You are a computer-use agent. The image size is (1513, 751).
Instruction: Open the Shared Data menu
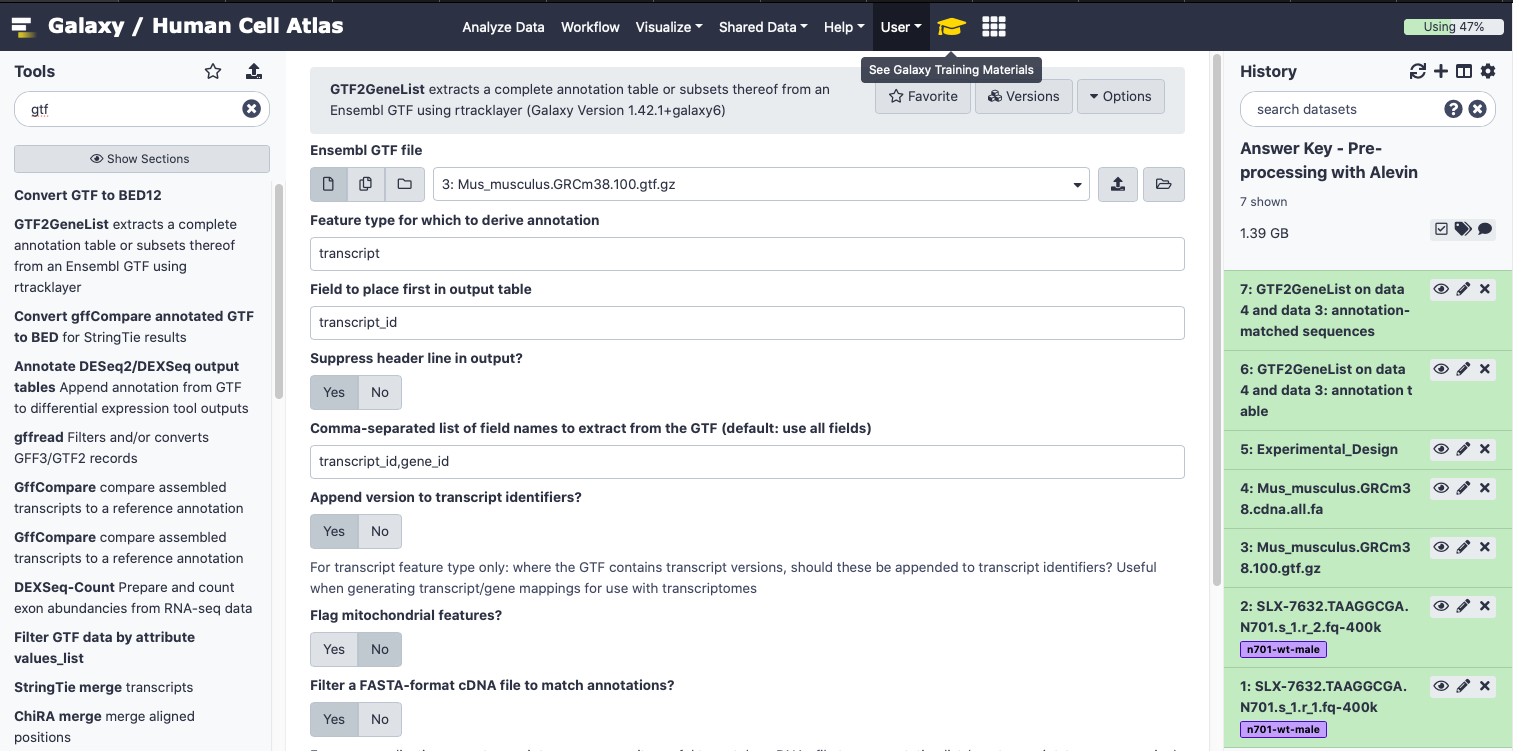(x=763, y=27)
